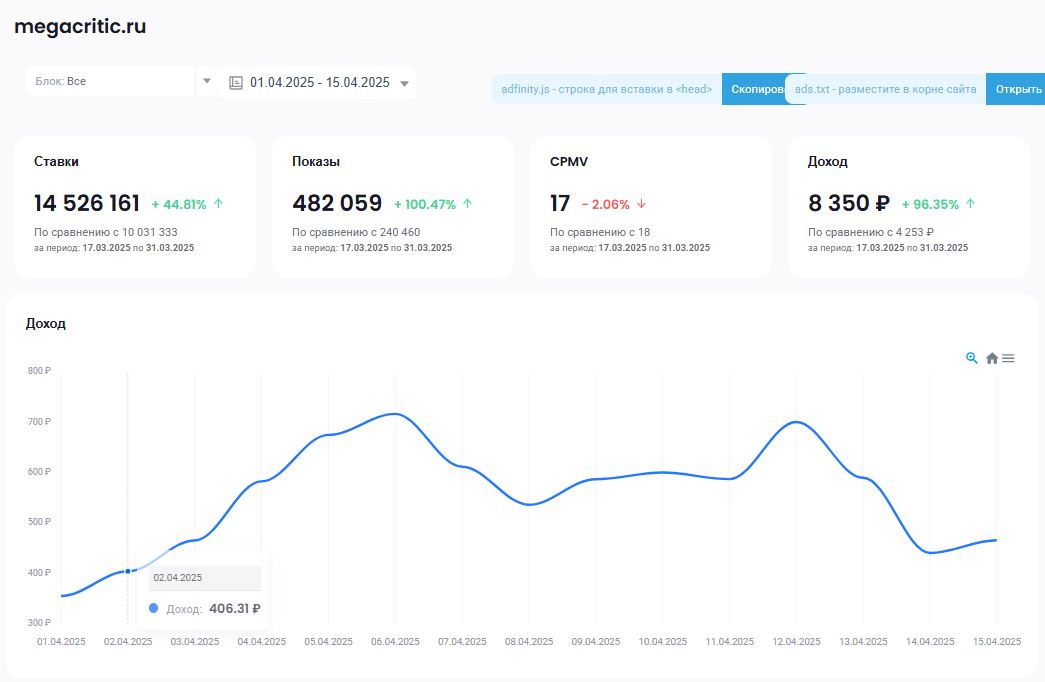Click the chart peak at 12.04.2025
1045x682 pixels.
[x=796, y=422]
